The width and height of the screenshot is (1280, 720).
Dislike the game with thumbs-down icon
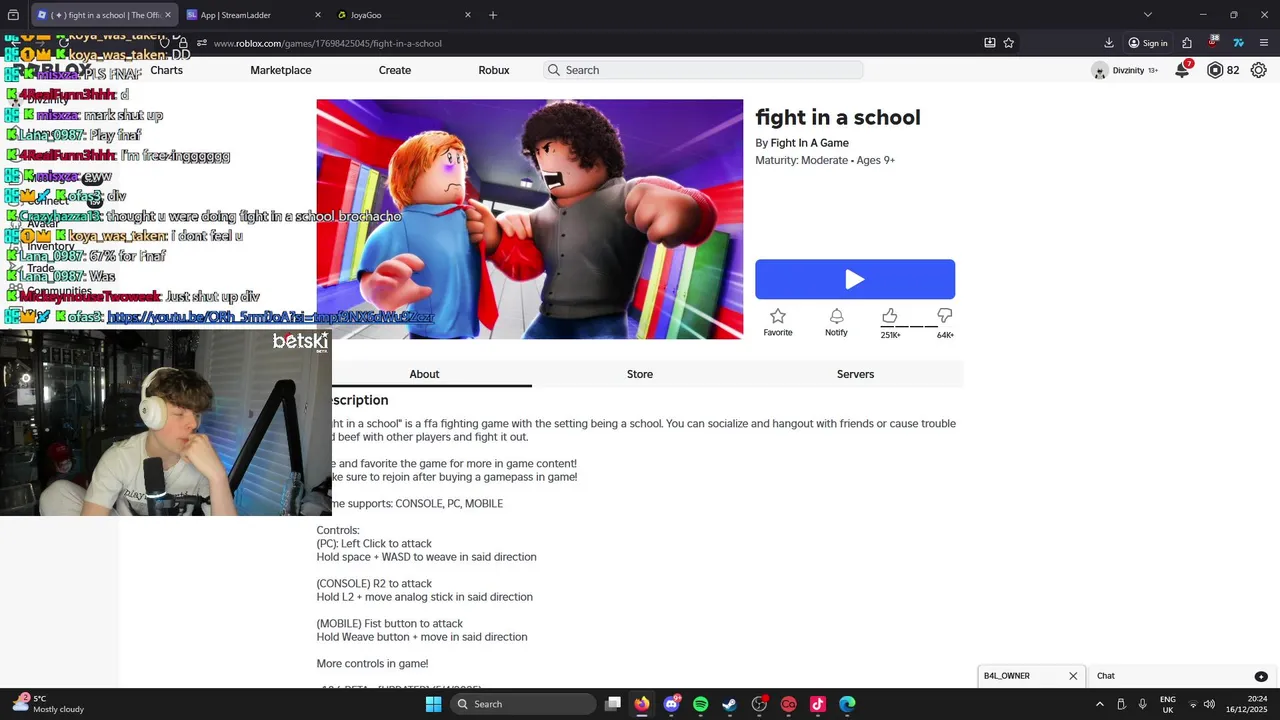coord(945,316)
